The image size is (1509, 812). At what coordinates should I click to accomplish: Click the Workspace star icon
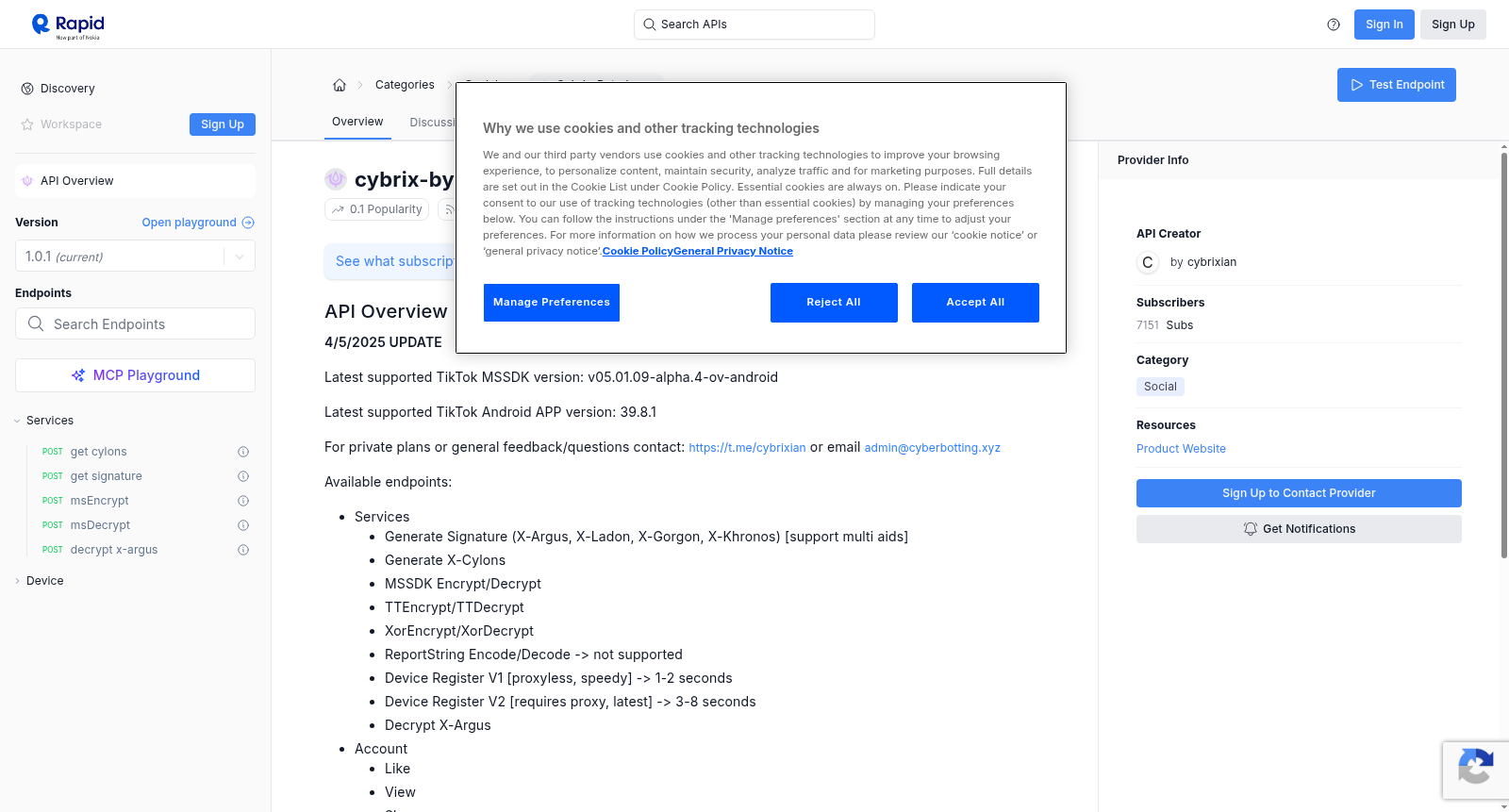tap(27, 124)
